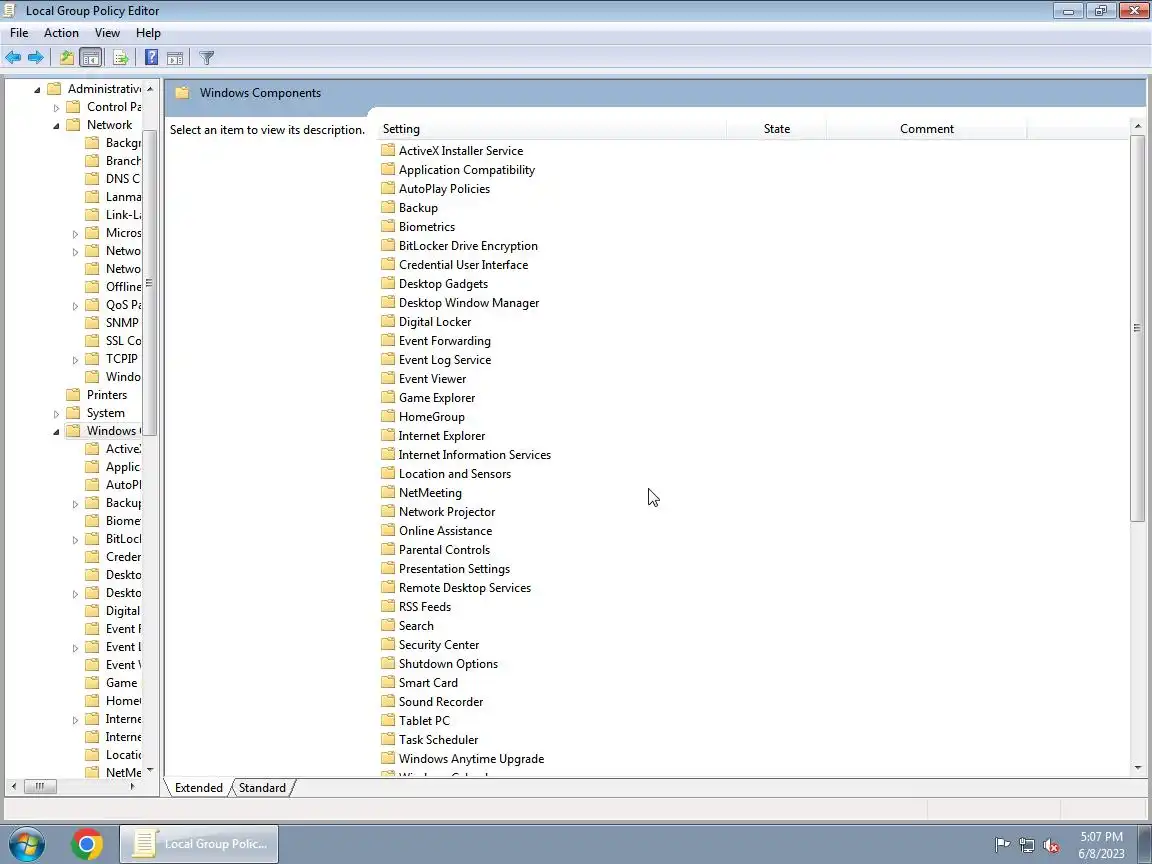Image resolution: width=1152 pixels, height=864 pixels.
Task: Expand the Control Panel tree node
Action: [x=57, y=108]
